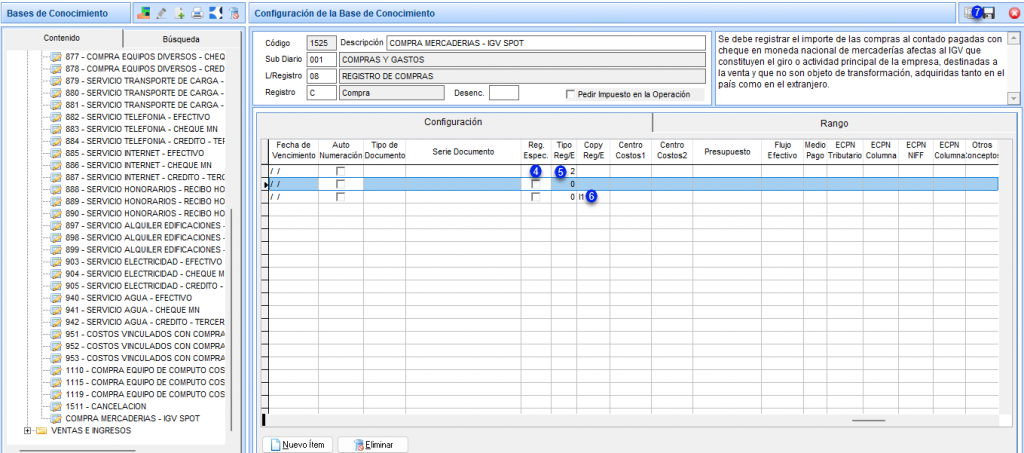The height and width of the screenshot is (453, 1024).
Task: Click the tree panel horizontal scrollbar
Action: coord(77,450)
